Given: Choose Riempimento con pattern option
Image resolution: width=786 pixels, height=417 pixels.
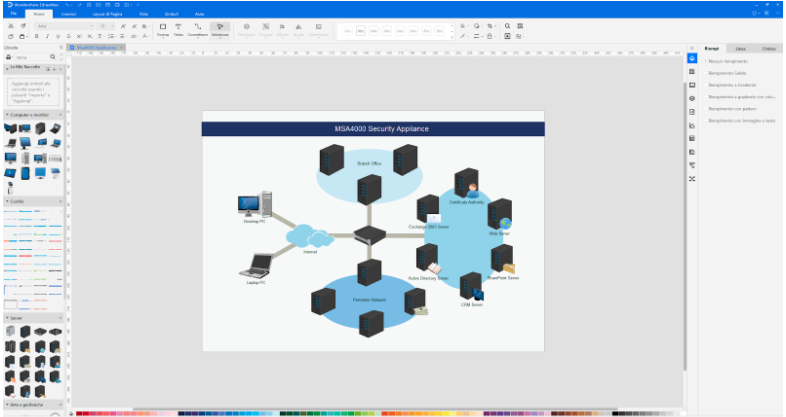Looking at the screenshot, I should click(731, 109).
